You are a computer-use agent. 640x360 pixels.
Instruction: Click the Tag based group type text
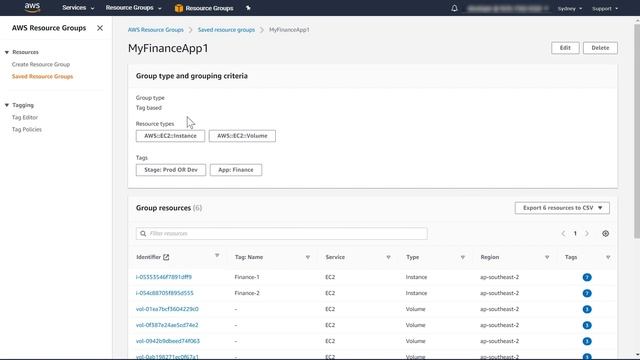(x=149, y=108)
